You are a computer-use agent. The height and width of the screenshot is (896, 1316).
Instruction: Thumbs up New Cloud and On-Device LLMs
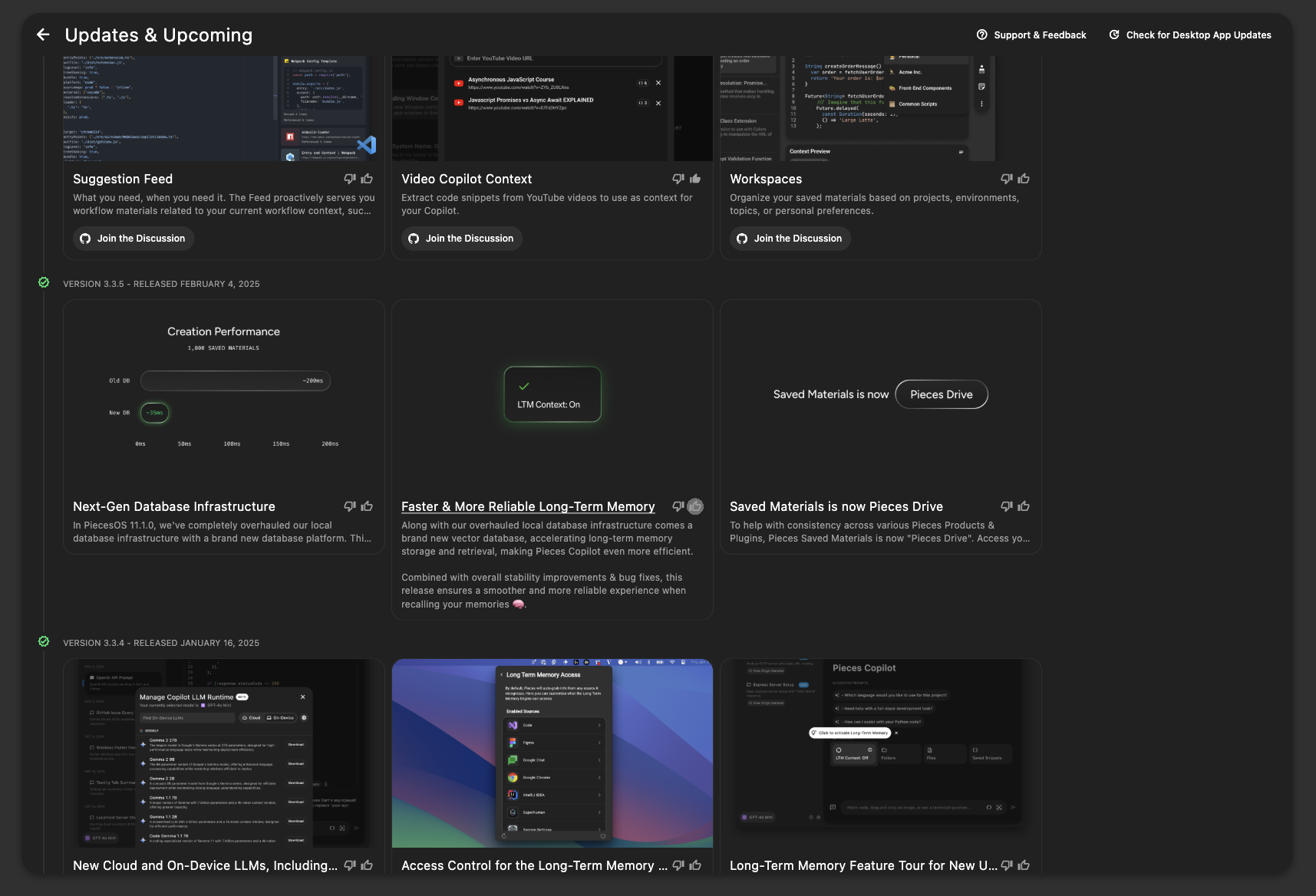[x=367, y=865]
